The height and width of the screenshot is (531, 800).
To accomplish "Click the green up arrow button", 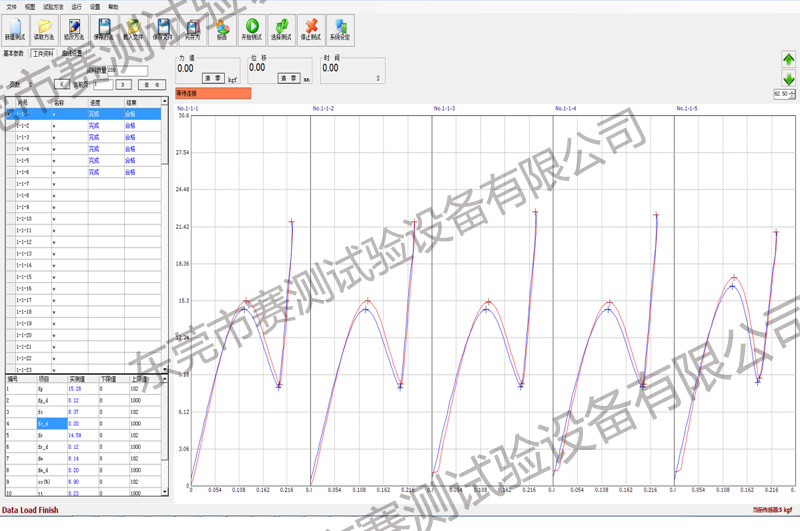I will click(x=788, y=60).
